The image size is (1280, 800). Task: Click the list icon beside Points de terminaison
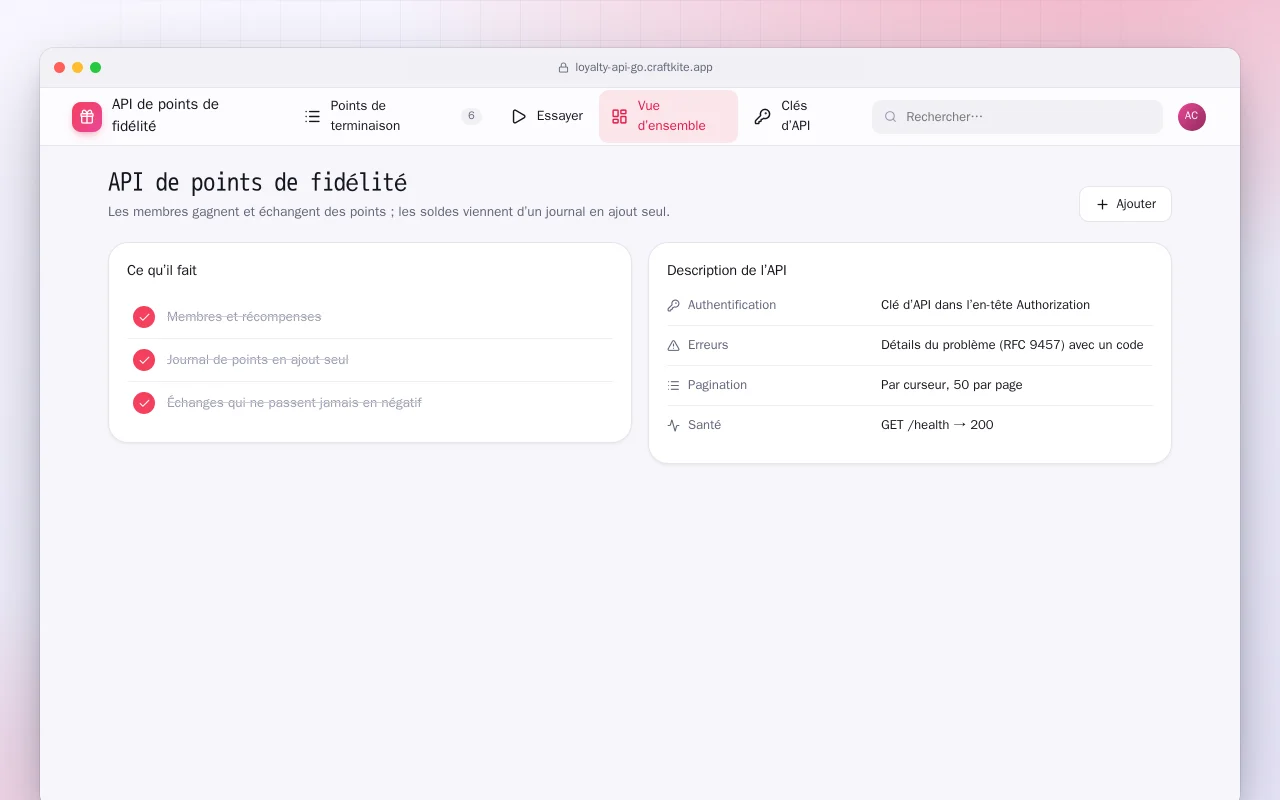click(x=313, y=116)
